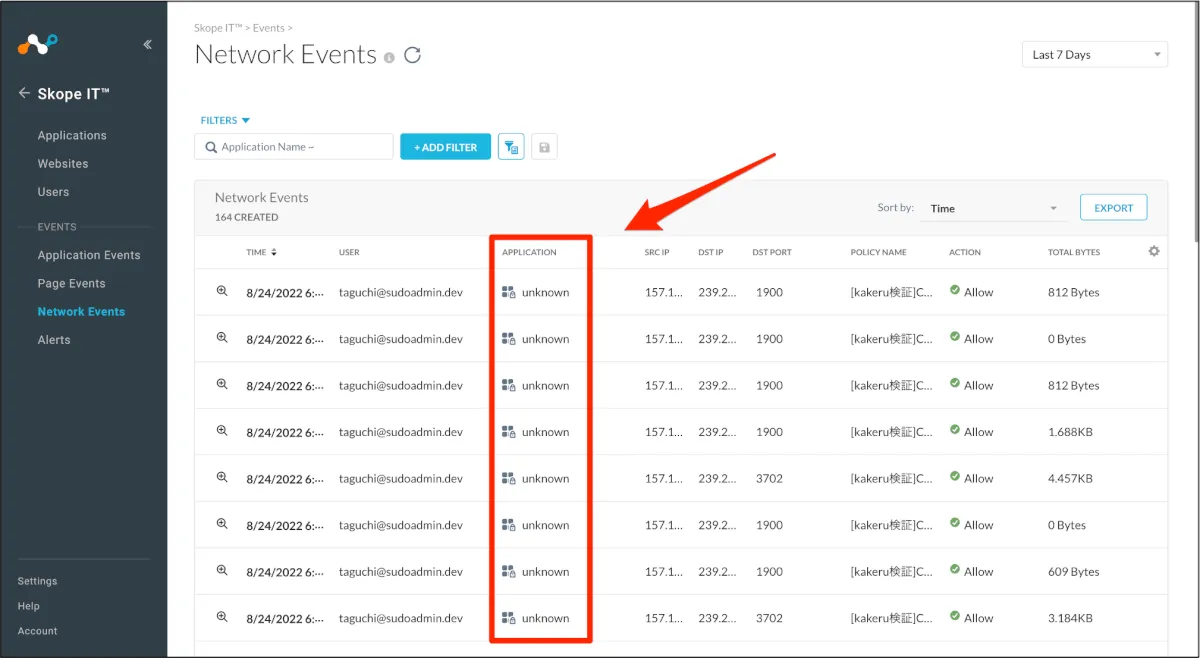
Task: Click the save filter disk icon
Action: point(544,147)
